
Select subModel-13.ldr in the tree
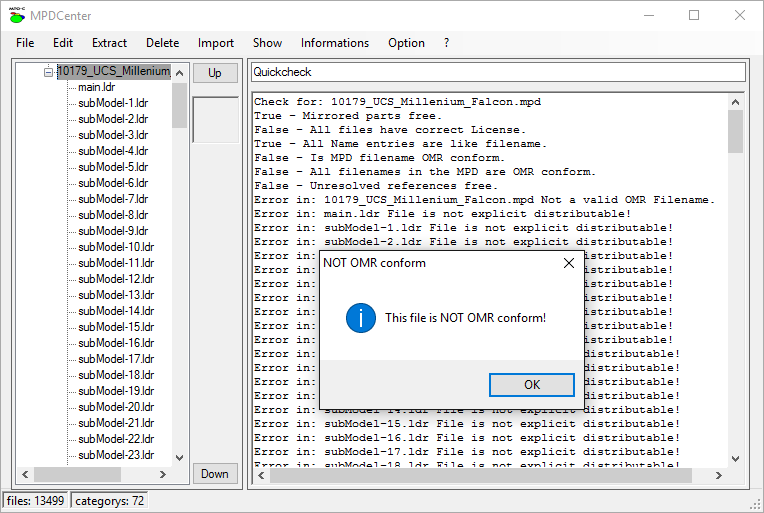[116, 295]
